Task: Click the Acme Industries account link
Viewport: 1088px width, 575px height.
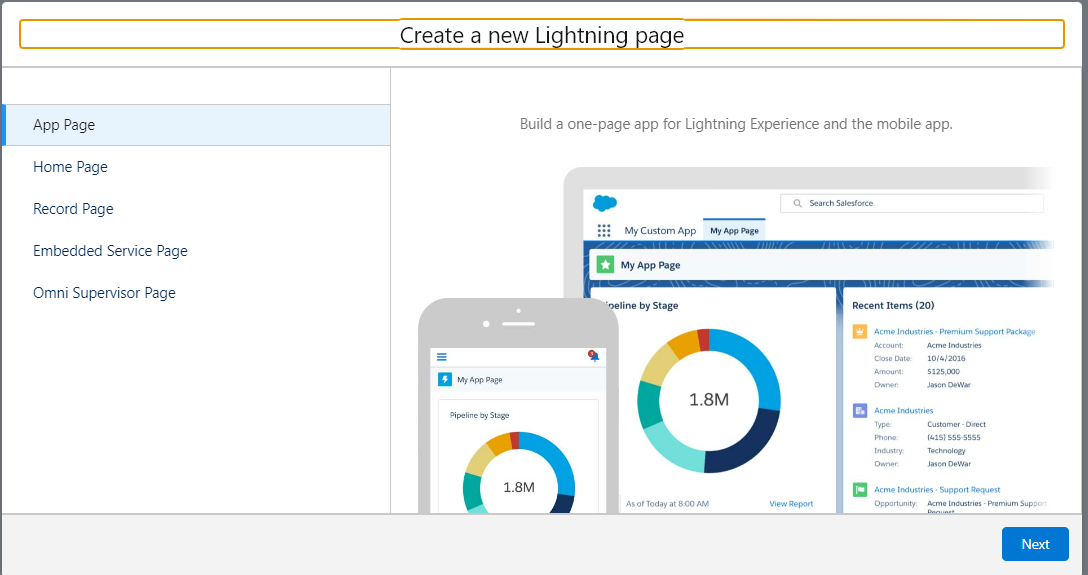Action: pos(903,411)
